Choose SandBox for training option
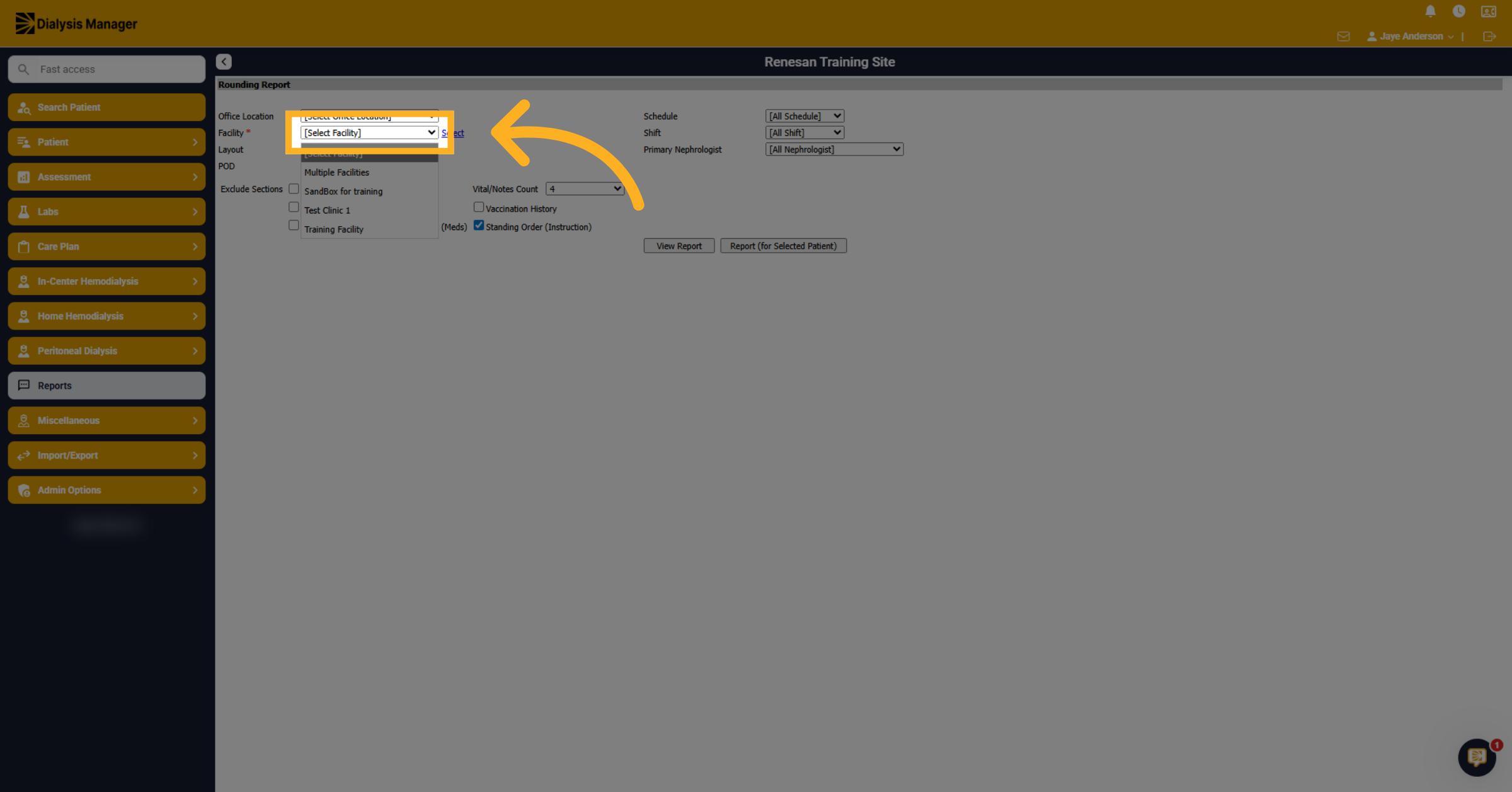 [369, 191]
